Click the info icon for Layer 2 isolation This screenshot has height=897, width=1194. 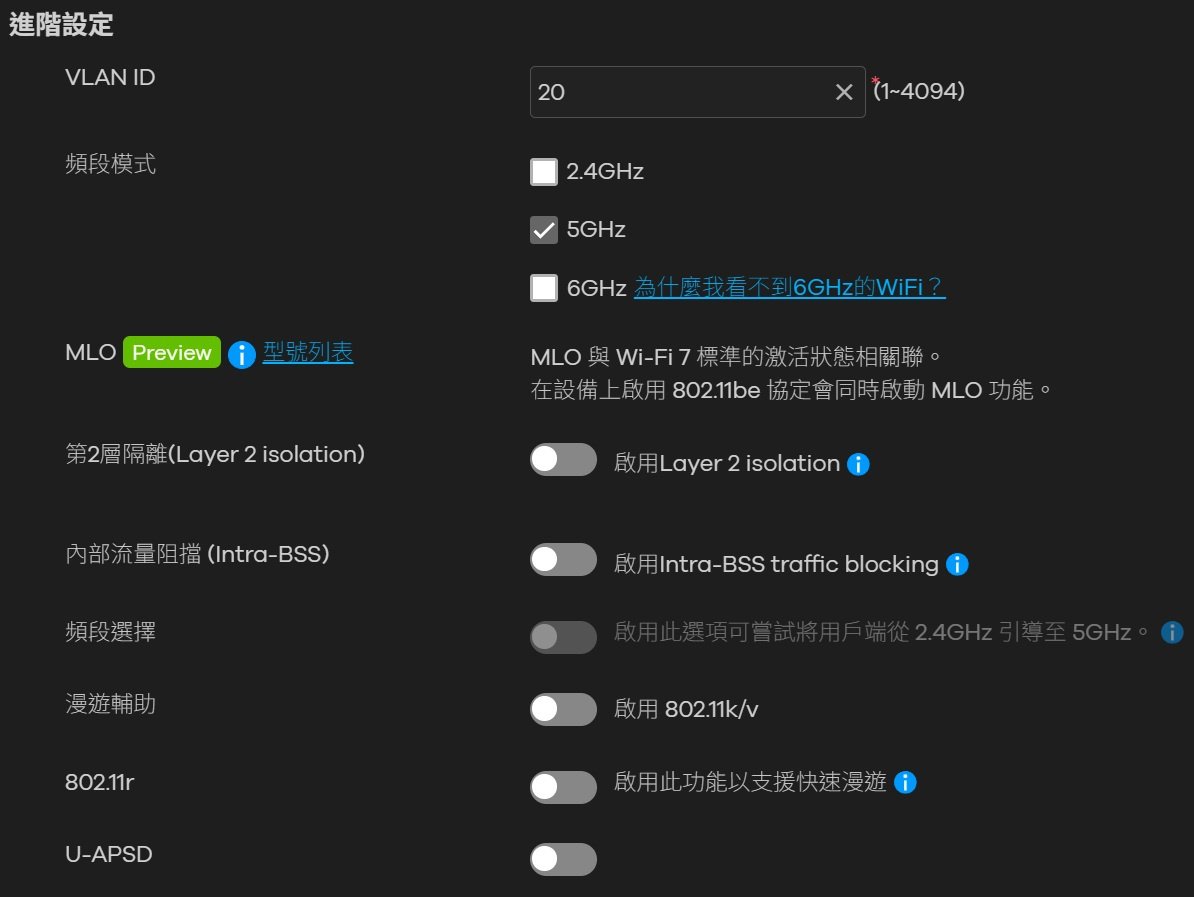[858, 463]
